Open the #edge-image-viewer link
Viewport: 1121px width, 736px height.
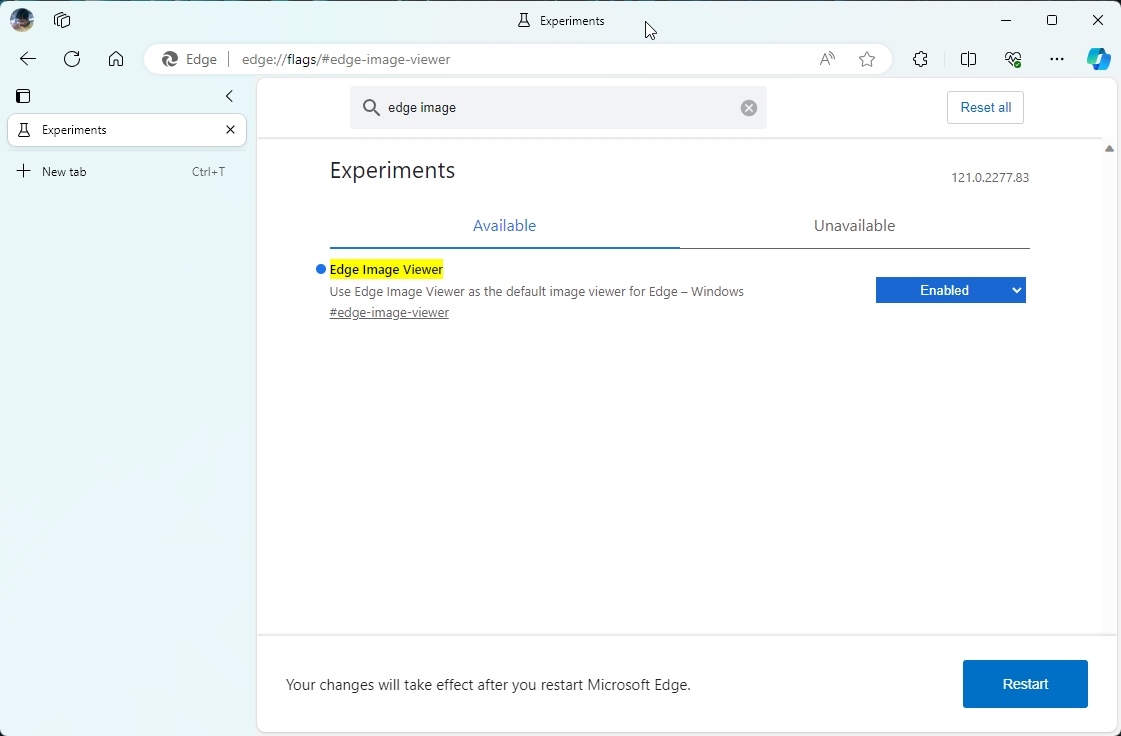tap(389, 312)
